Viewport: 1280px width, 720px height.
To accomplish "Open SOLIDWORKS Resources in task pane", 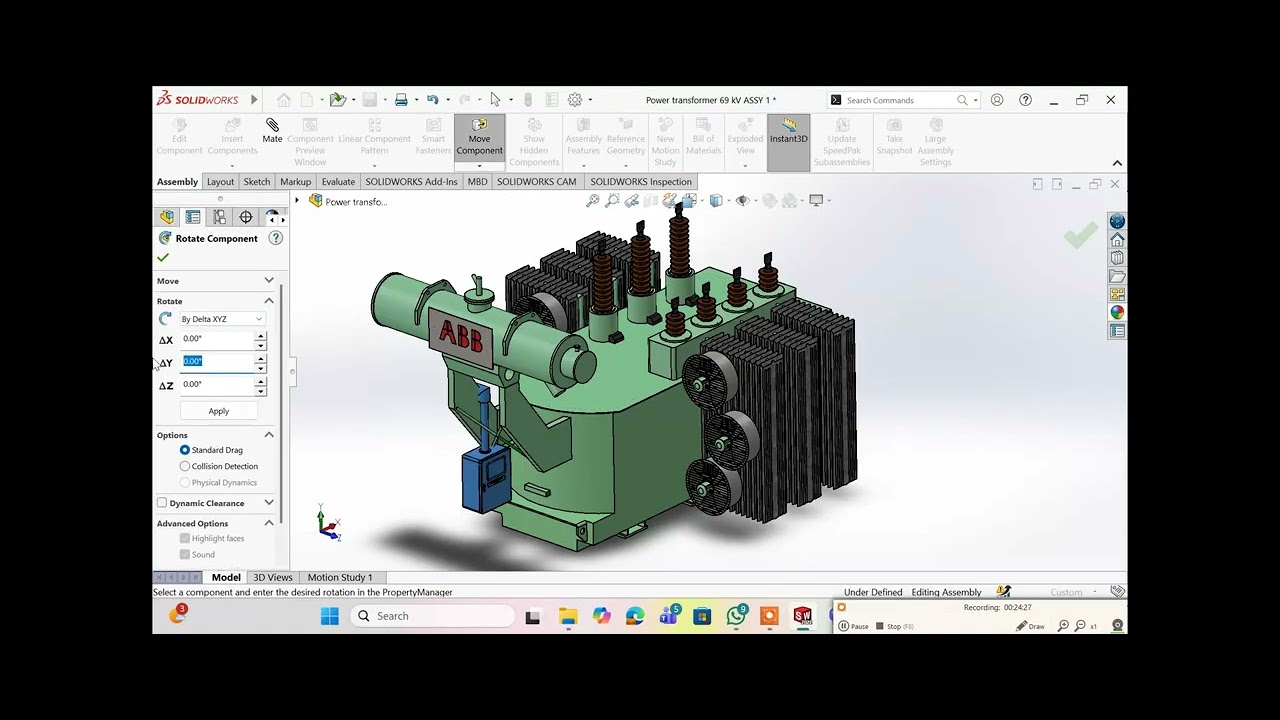I will [1117, 240].
